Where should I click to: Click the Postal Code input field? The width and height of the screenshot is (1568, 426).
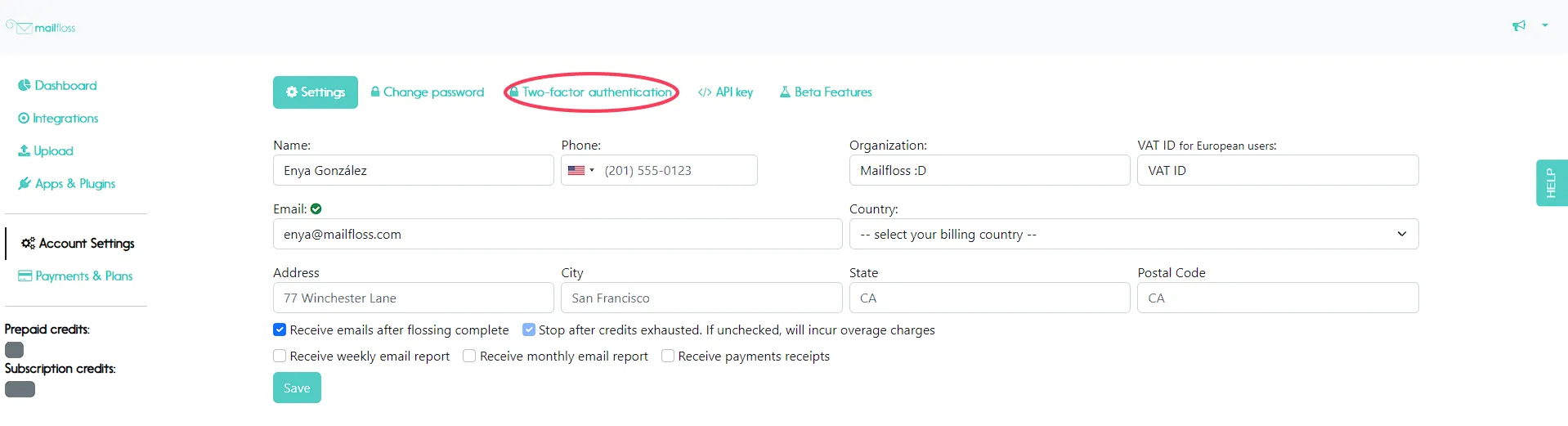(1278, 298)
